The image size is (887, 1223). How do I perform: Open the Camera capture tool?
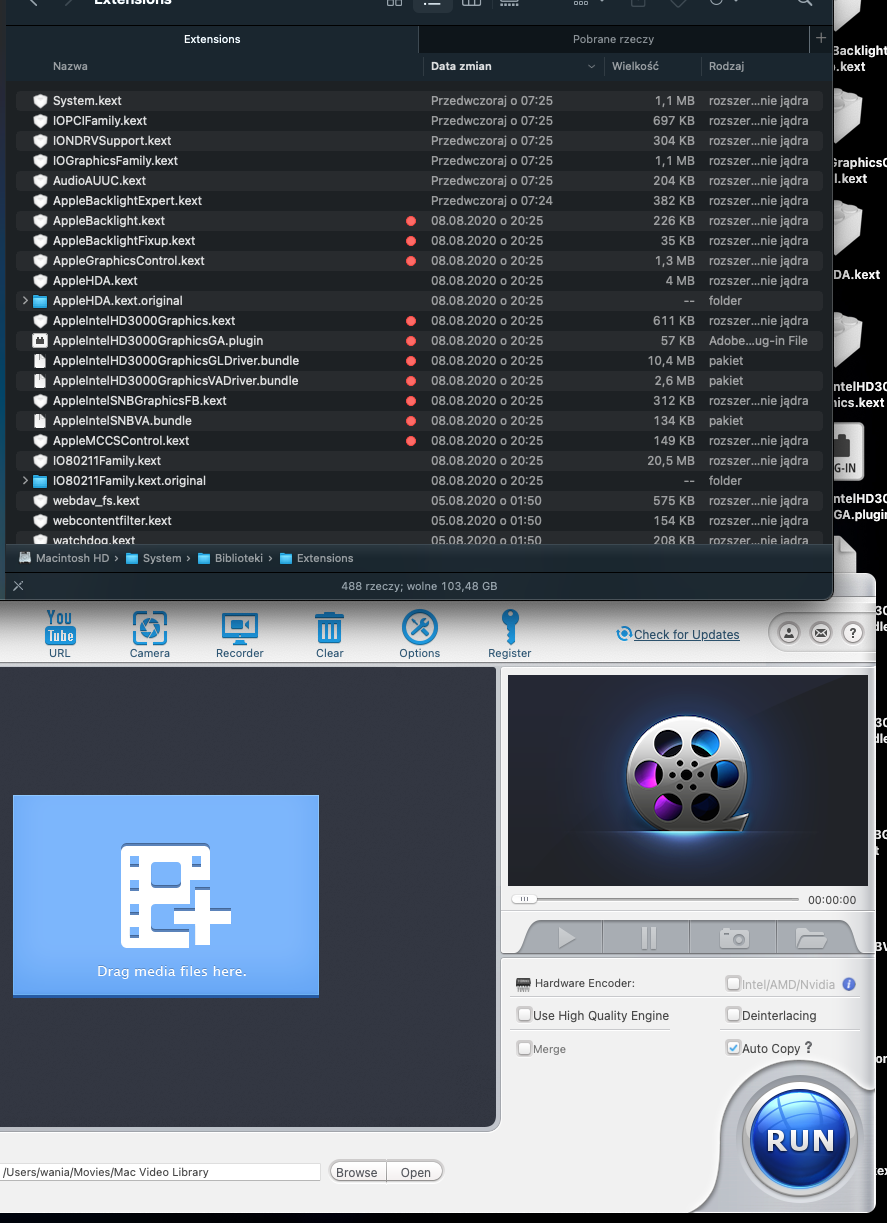pyautogui.click(x=150, y=634)
